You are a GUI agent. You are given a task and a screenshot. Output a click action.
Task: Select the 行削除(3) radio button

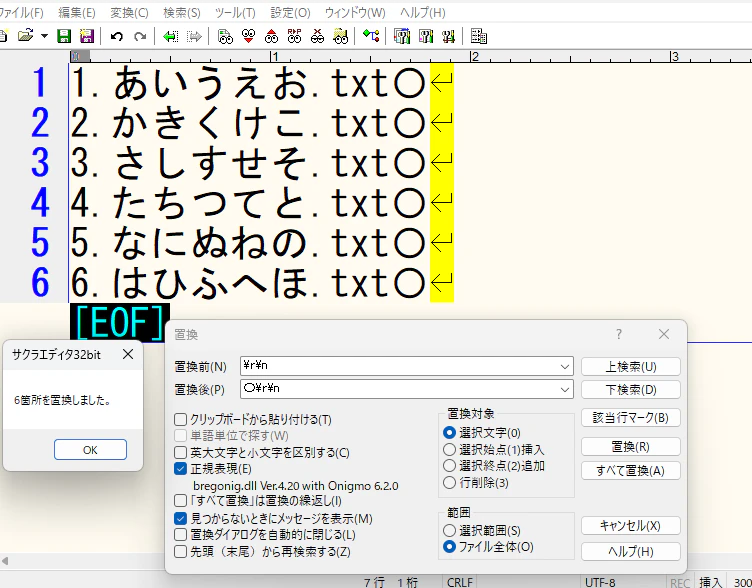(449, 482)
